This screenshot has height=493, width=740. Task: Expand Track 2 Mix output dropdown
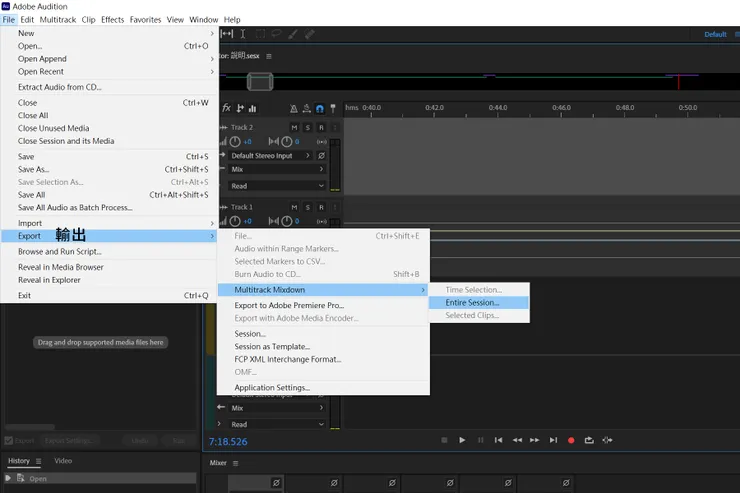(x=278, y=170)
